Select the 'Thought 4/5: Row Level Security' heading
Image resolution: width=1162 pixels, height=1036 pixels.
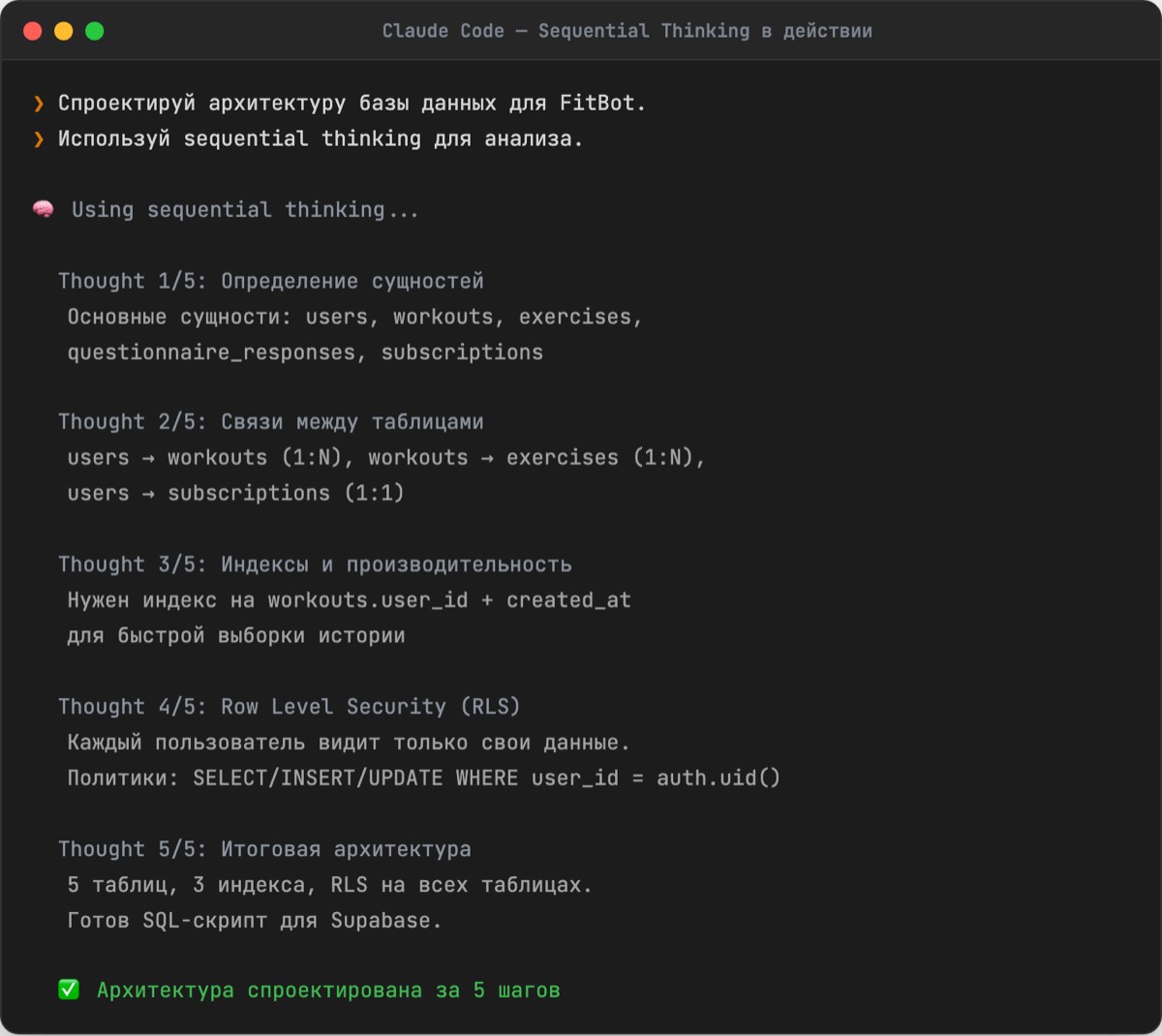click(x=289, y=707)
